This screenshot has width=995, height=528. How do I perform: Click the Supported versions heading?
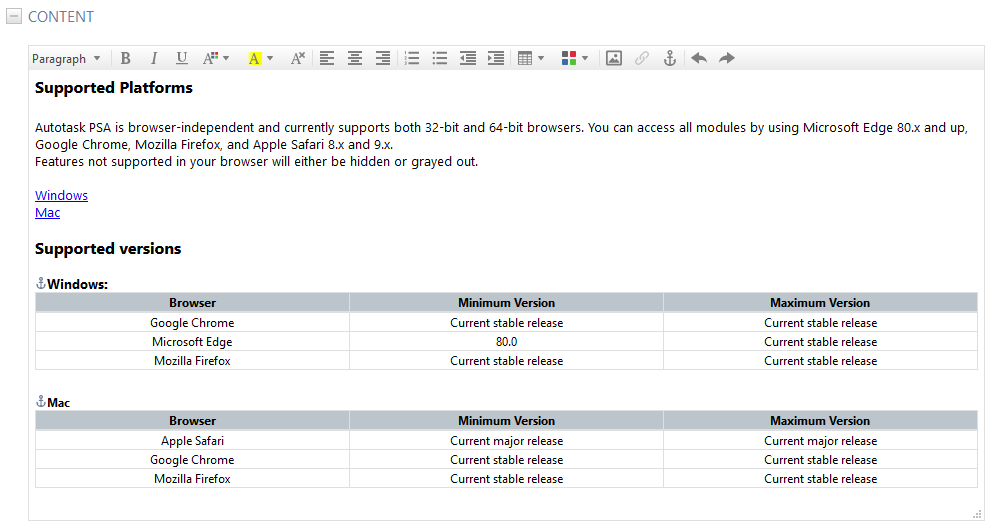(108, 249)
